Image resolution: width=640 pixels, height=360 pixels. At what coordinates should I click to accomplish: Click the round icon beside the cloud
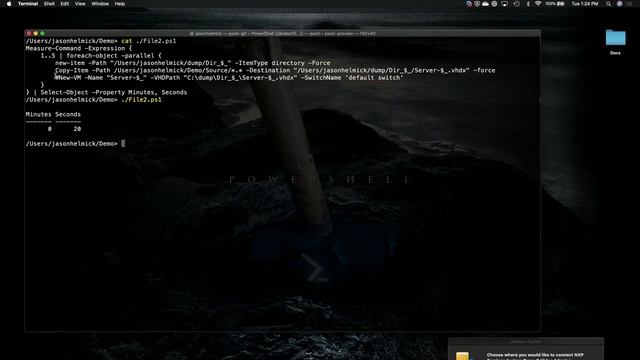pyautogui.click(x=494, y=4)
